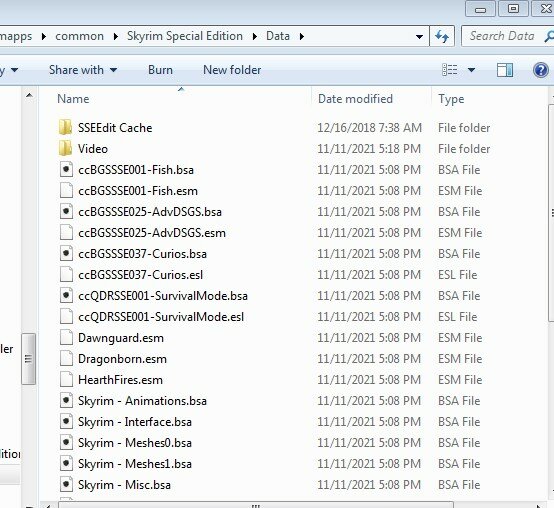Navigate to Skyrim Special Edition breadcrumb
Screen dimensions: 554x508
(185, 36)
